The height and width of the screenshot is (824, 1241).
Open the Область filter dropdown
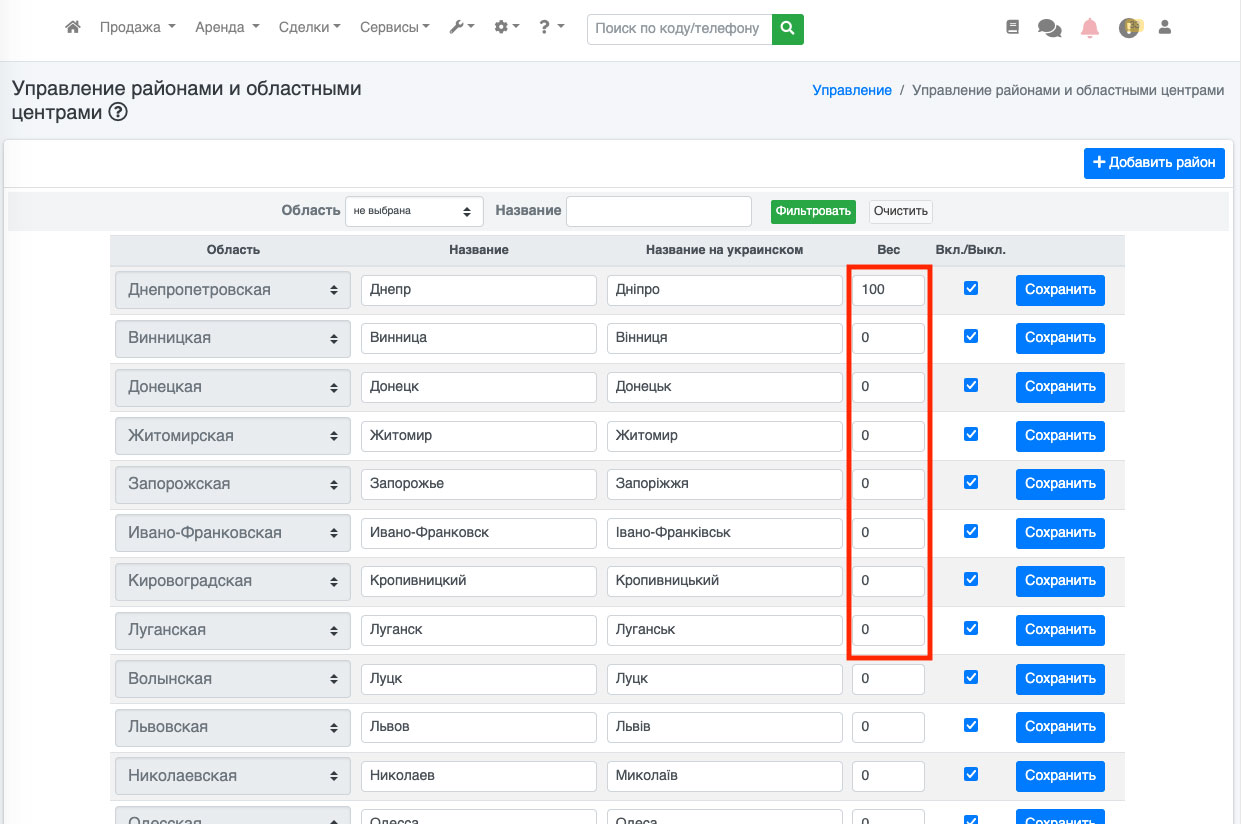click(x=414, y=211)
